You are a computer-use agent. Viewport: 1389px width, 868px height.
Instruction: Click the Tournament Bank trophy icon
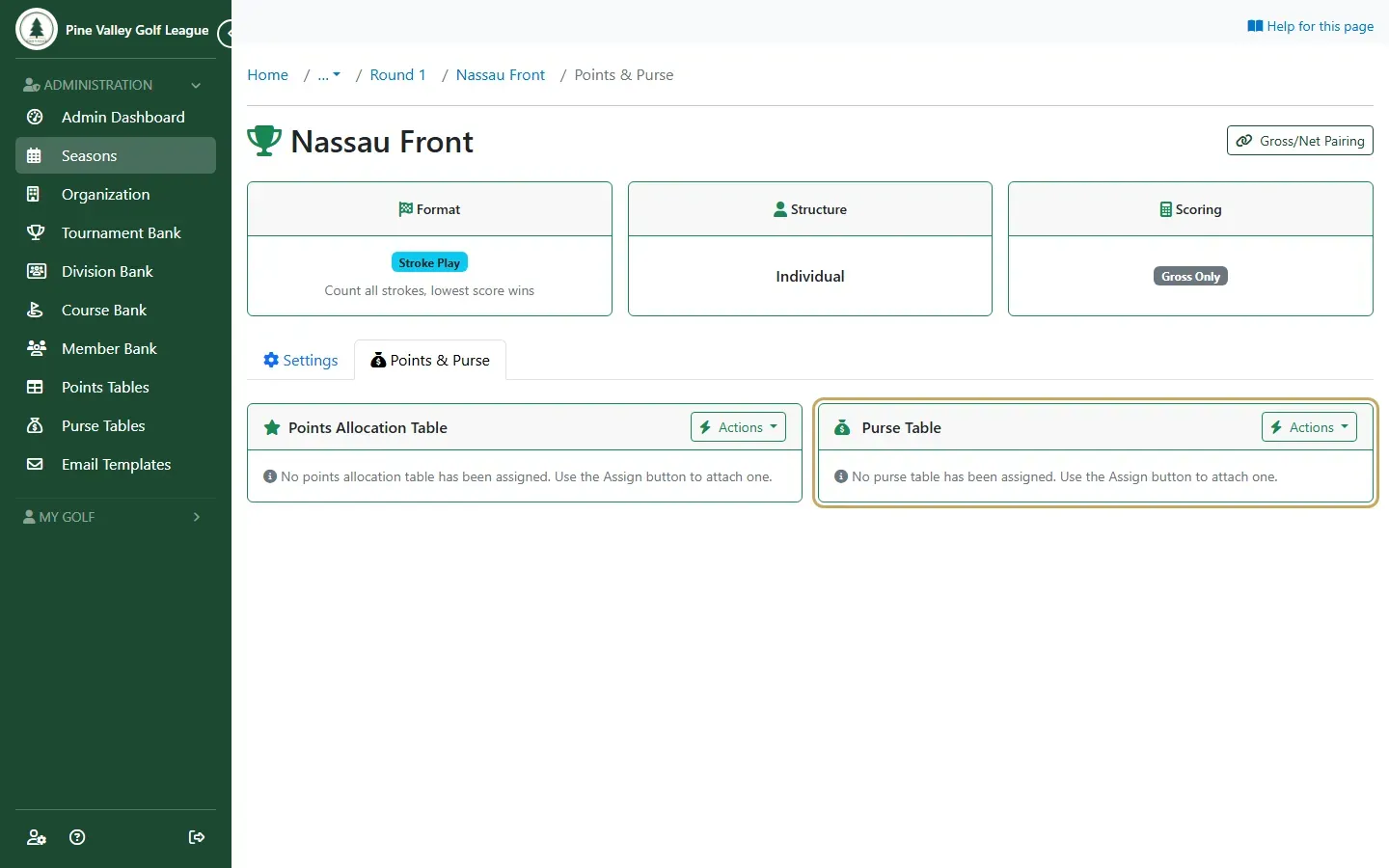[36, 232]
